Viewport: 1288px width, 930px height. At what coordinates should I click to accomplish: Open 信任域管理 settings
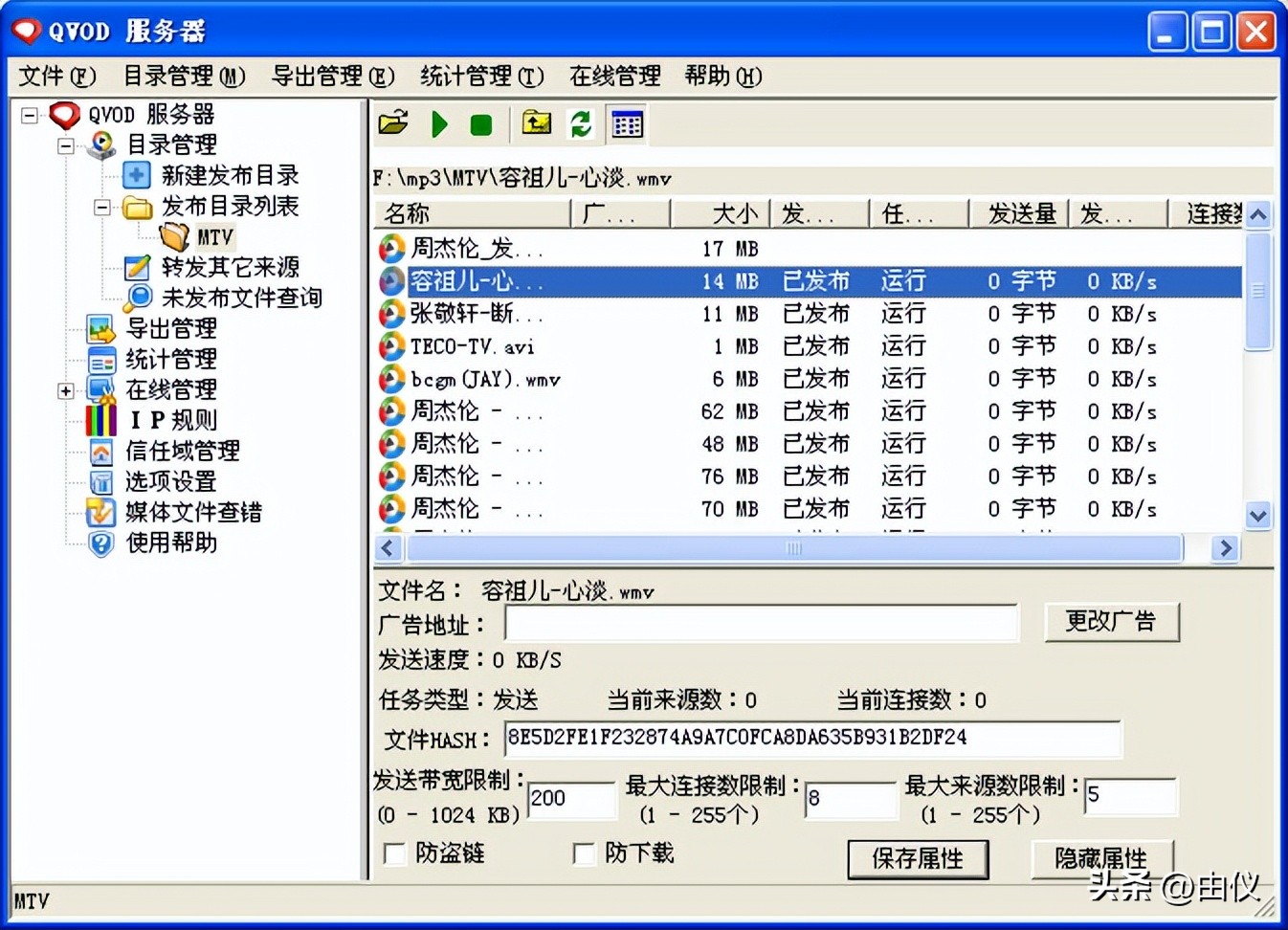click(181, 452)
